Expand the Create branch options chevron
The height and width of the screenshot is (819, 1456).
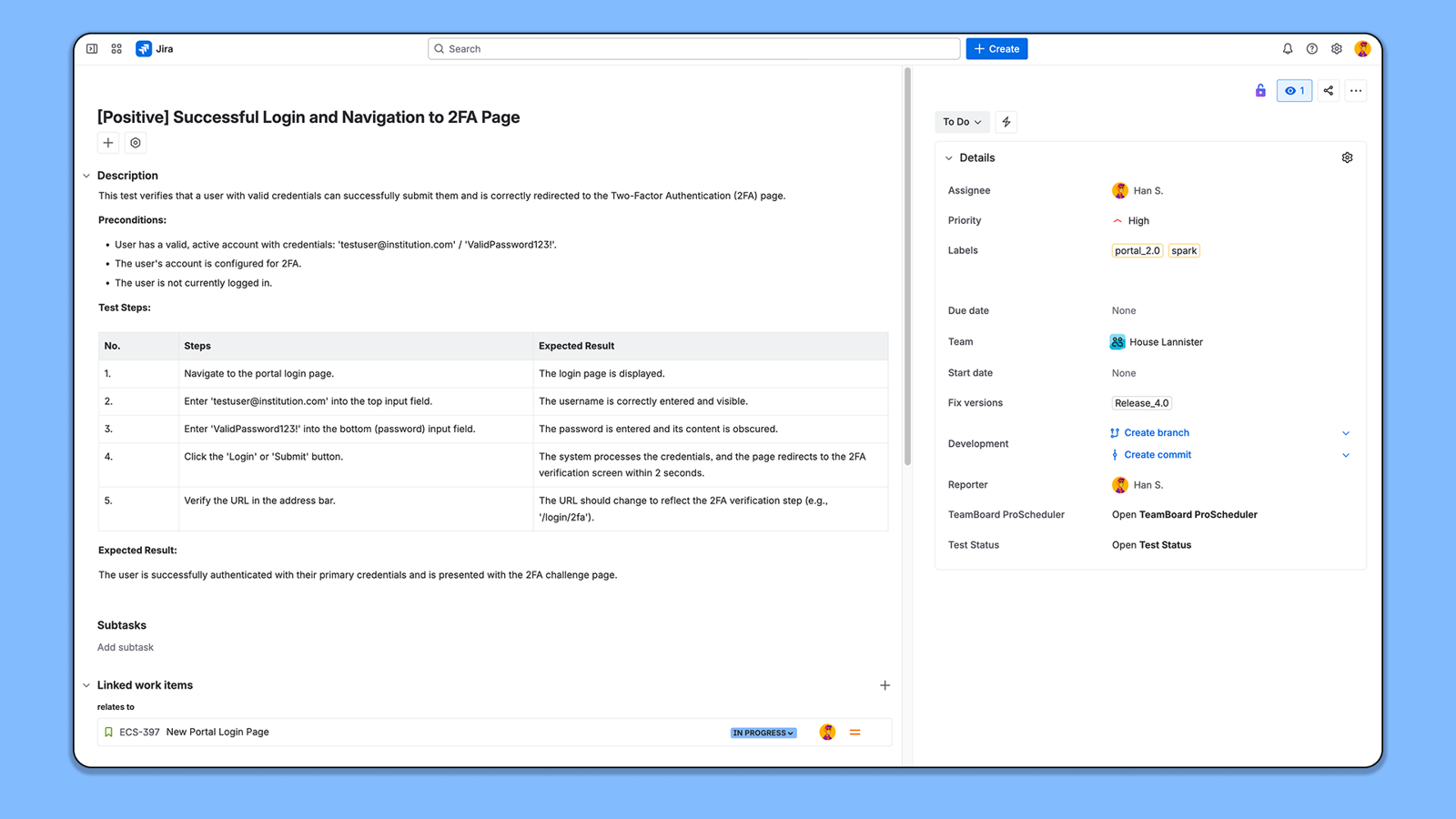(1346, 433)
